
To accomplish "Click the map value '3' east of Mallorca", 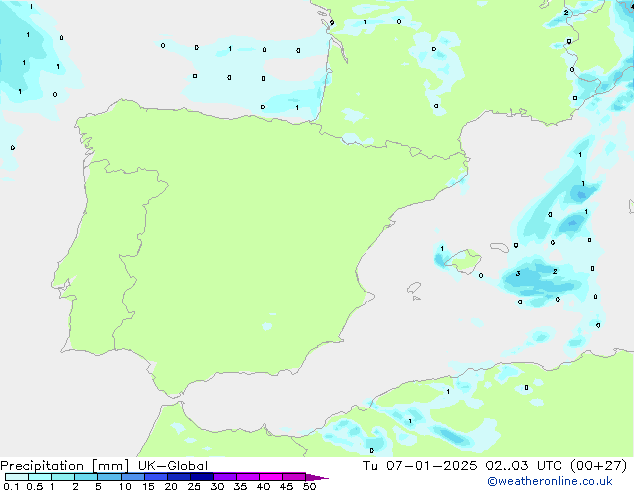I will tap(518, 274).
